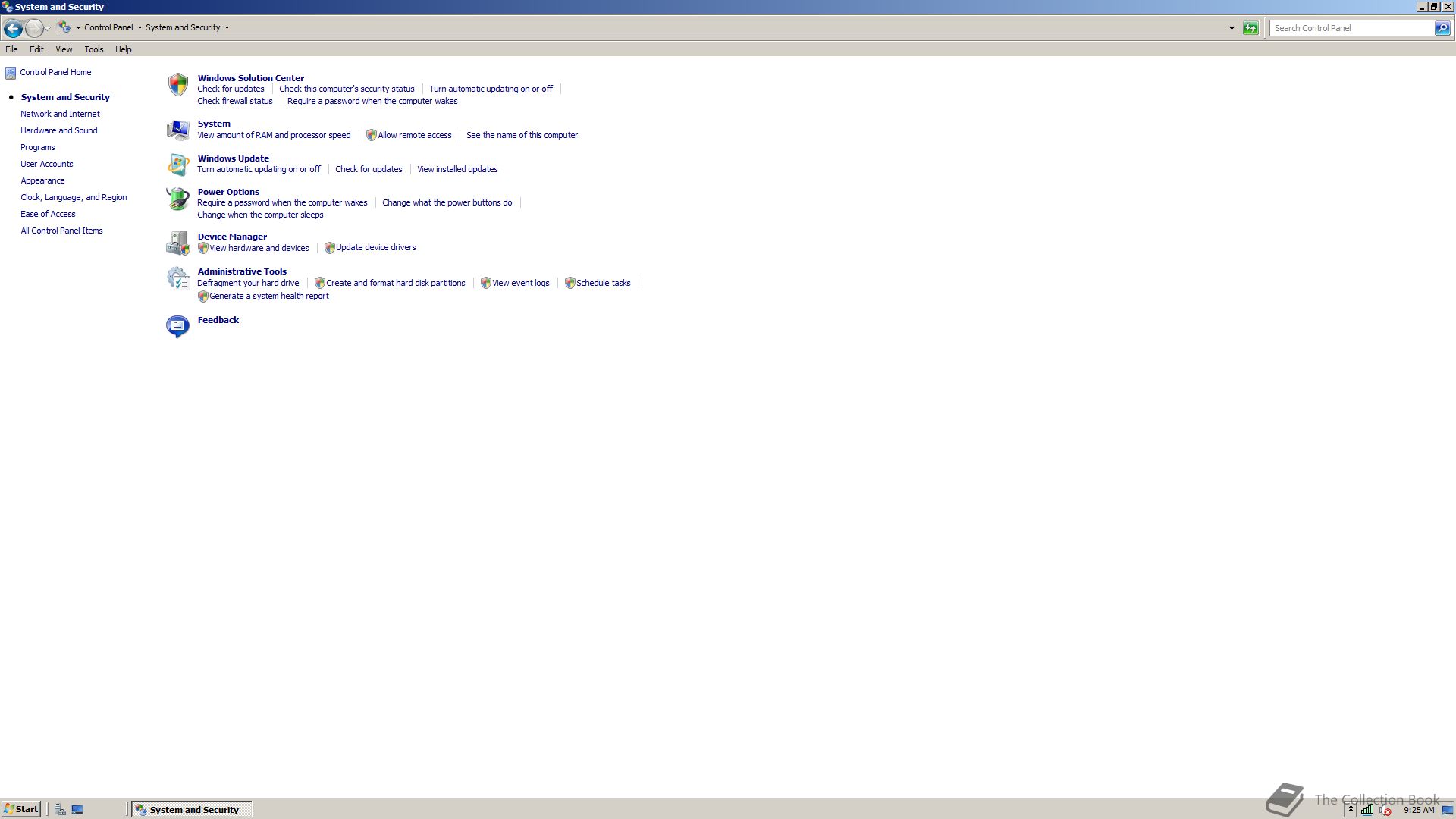Click Change what the power buttons do
This screenshot has height=819, width=1456.
447,202
